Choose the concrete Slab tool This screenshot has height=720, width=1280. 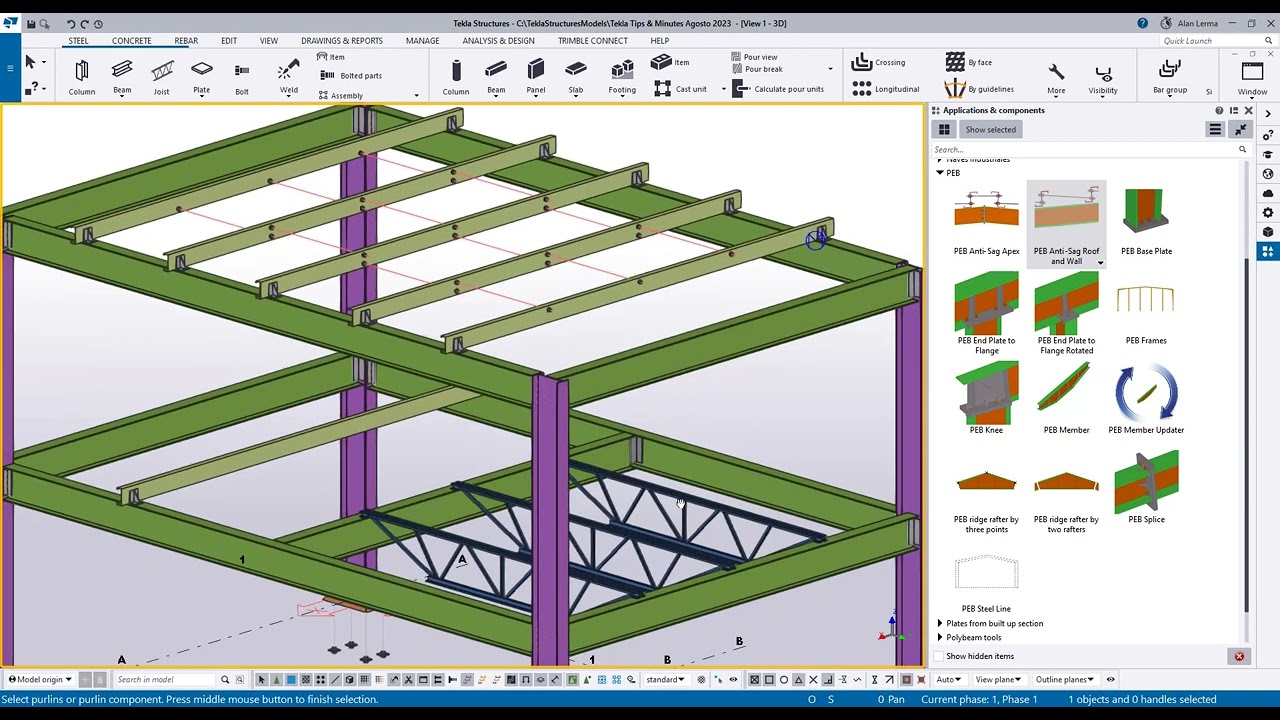click(x=576, y=77)
